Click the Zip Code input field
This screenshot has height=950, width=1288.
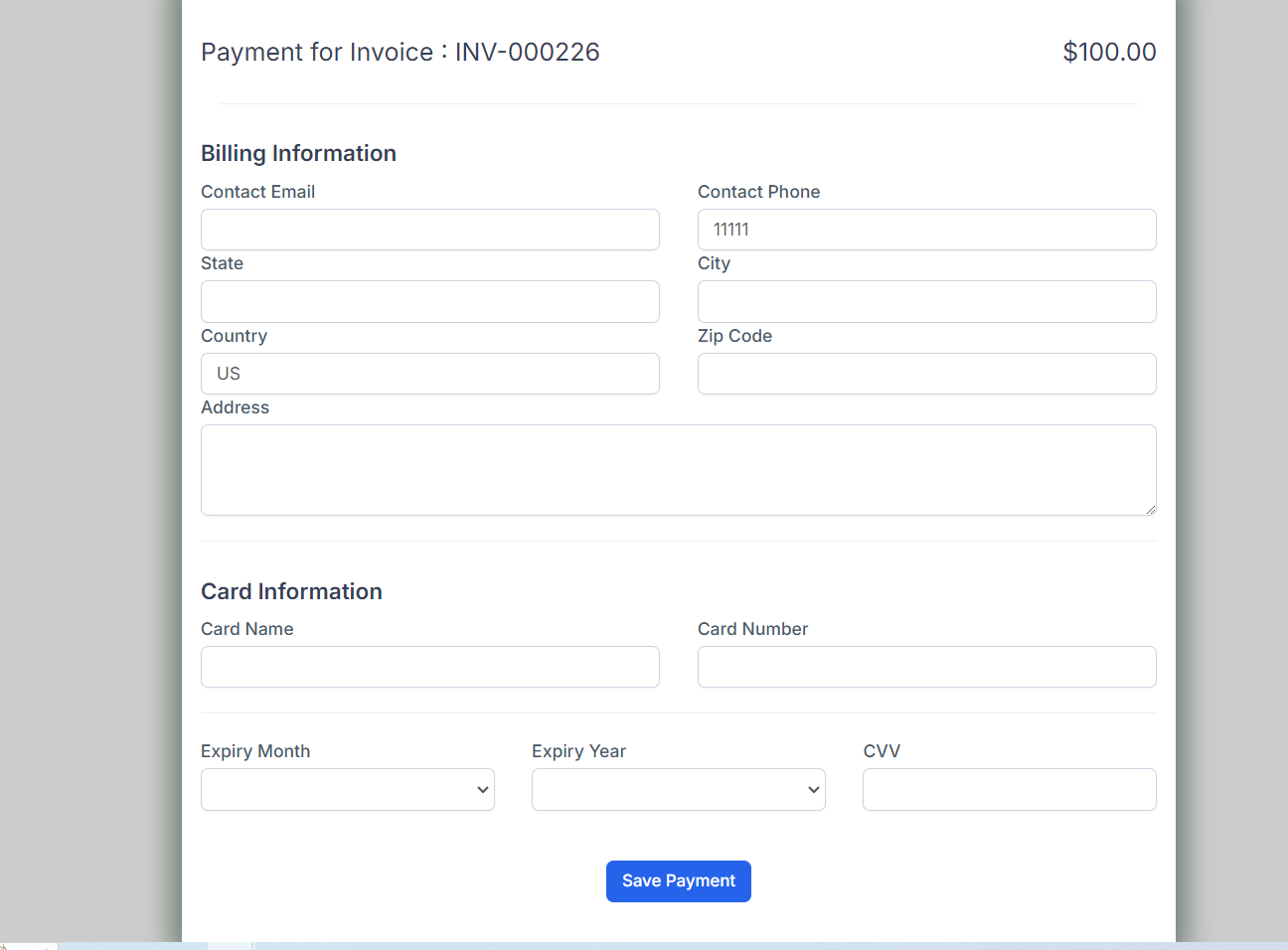(926, 374)
